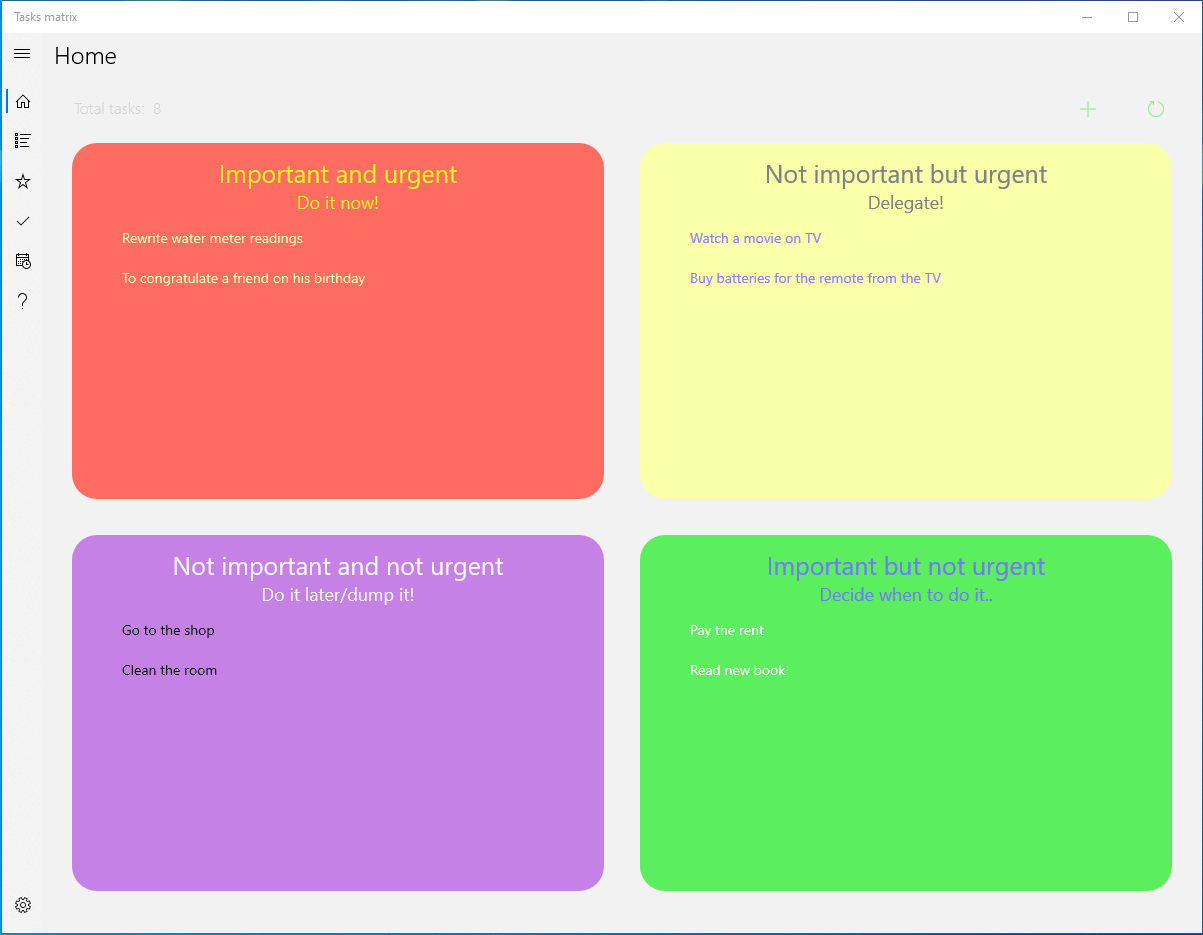Open the calendar schedule icon in sidebar
The image size is (1203, 935).
[x=23, y=261]
